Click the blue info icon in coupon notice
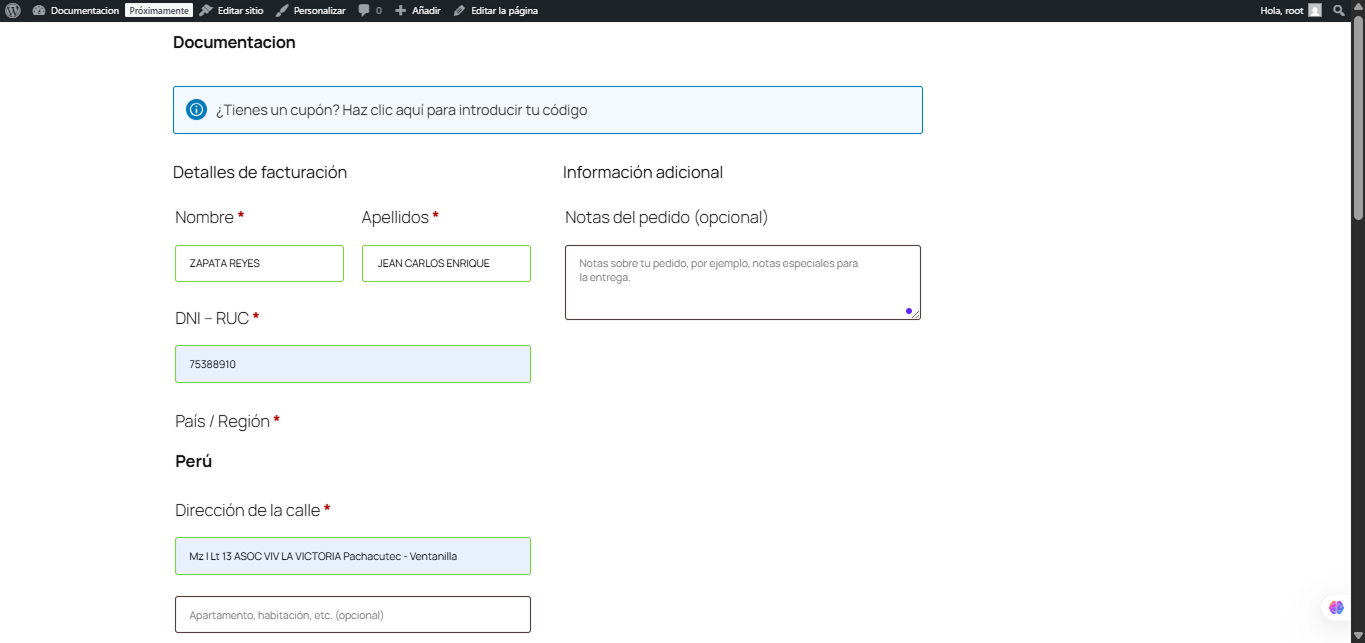Image resolution: width=1365 pixels, height=643 pixels. pyautogui.click(x=196, y=110)
